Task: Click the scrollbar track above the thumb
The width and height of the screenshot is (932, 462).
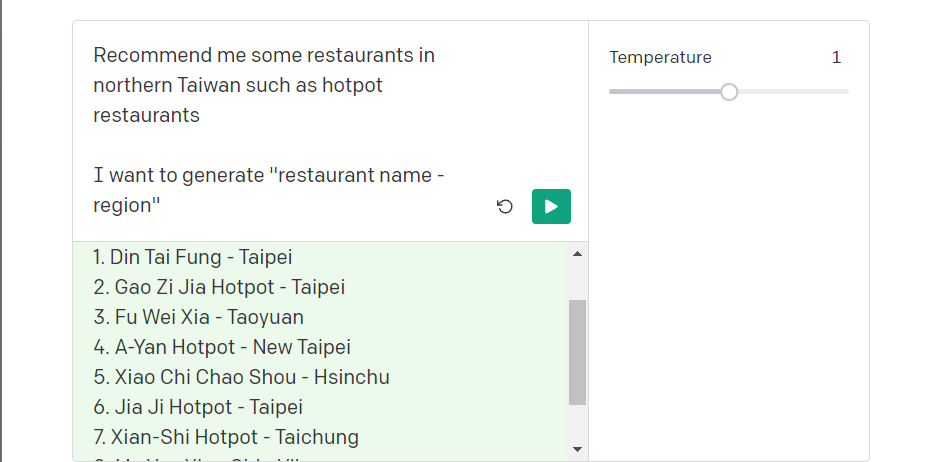Action: (577, 281)
